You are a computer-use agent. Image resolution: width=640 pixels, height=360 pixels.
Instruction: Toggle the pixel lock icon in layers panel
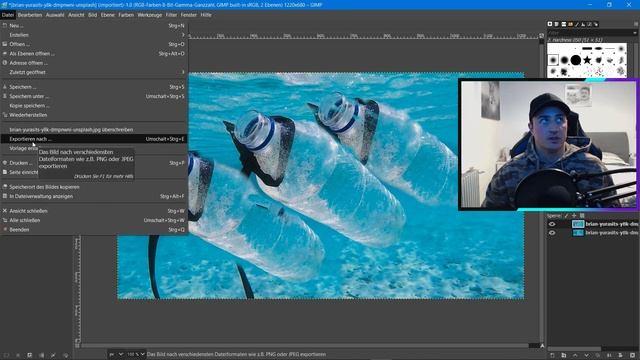click(566, 216)
